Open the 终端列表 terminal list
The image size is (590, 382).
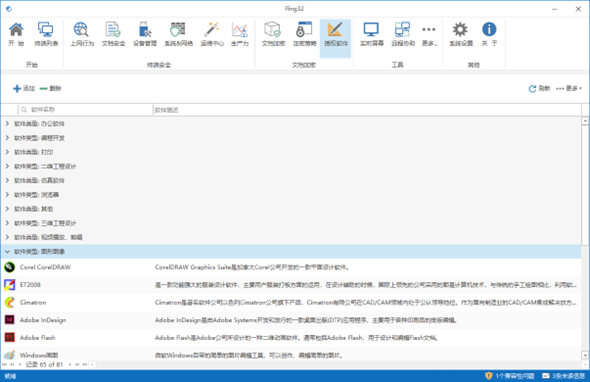coord(46,35)
